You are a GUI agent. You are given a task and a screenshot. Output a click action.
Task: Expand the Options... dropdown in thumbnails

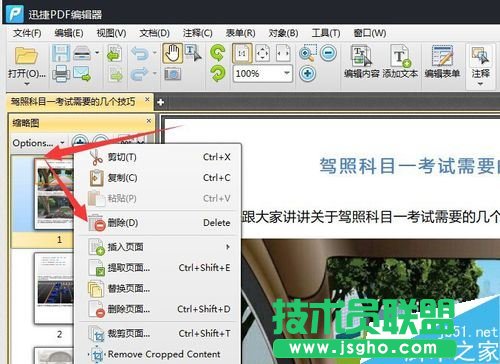62,143
